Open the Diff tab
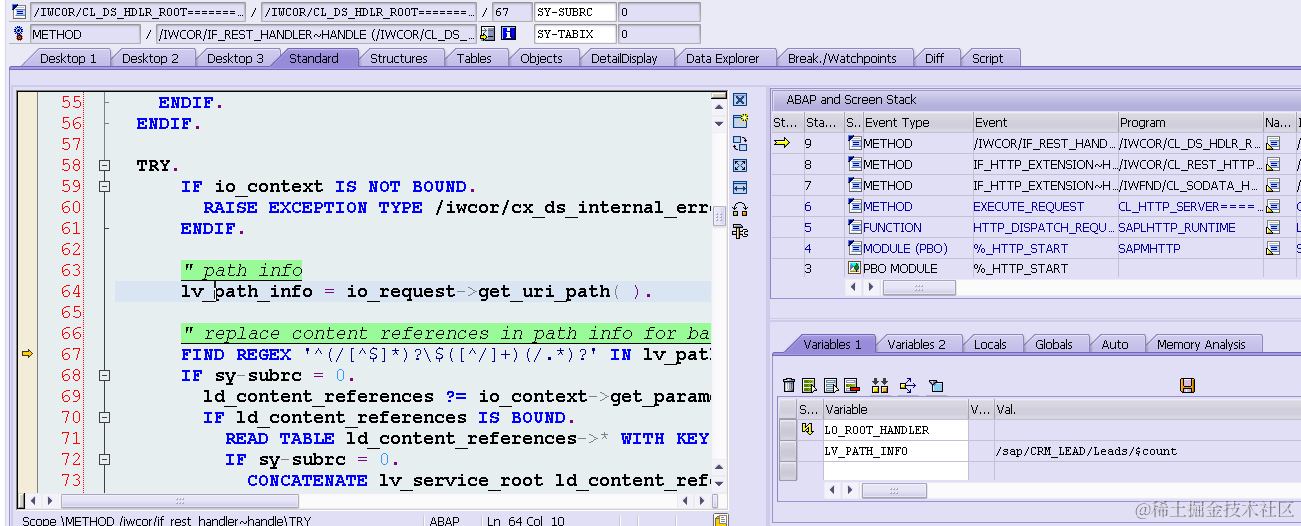The height and width of the screenshot is (526, 1301). [x=934, y=58]
